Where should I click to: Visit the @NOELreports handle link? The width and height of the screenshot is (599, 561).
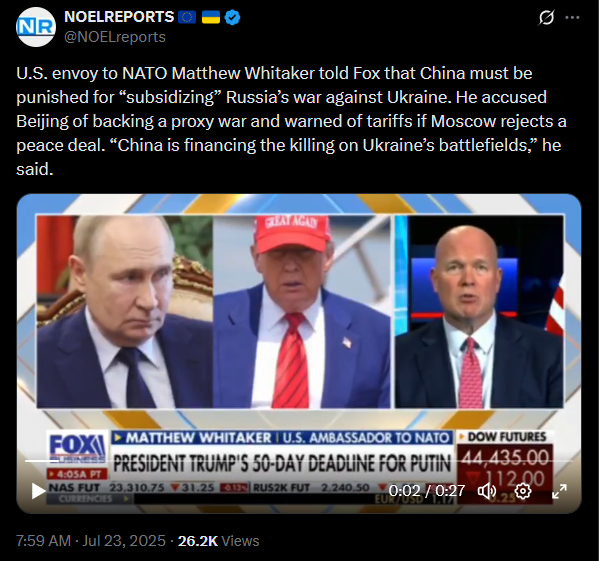point(115,37)
